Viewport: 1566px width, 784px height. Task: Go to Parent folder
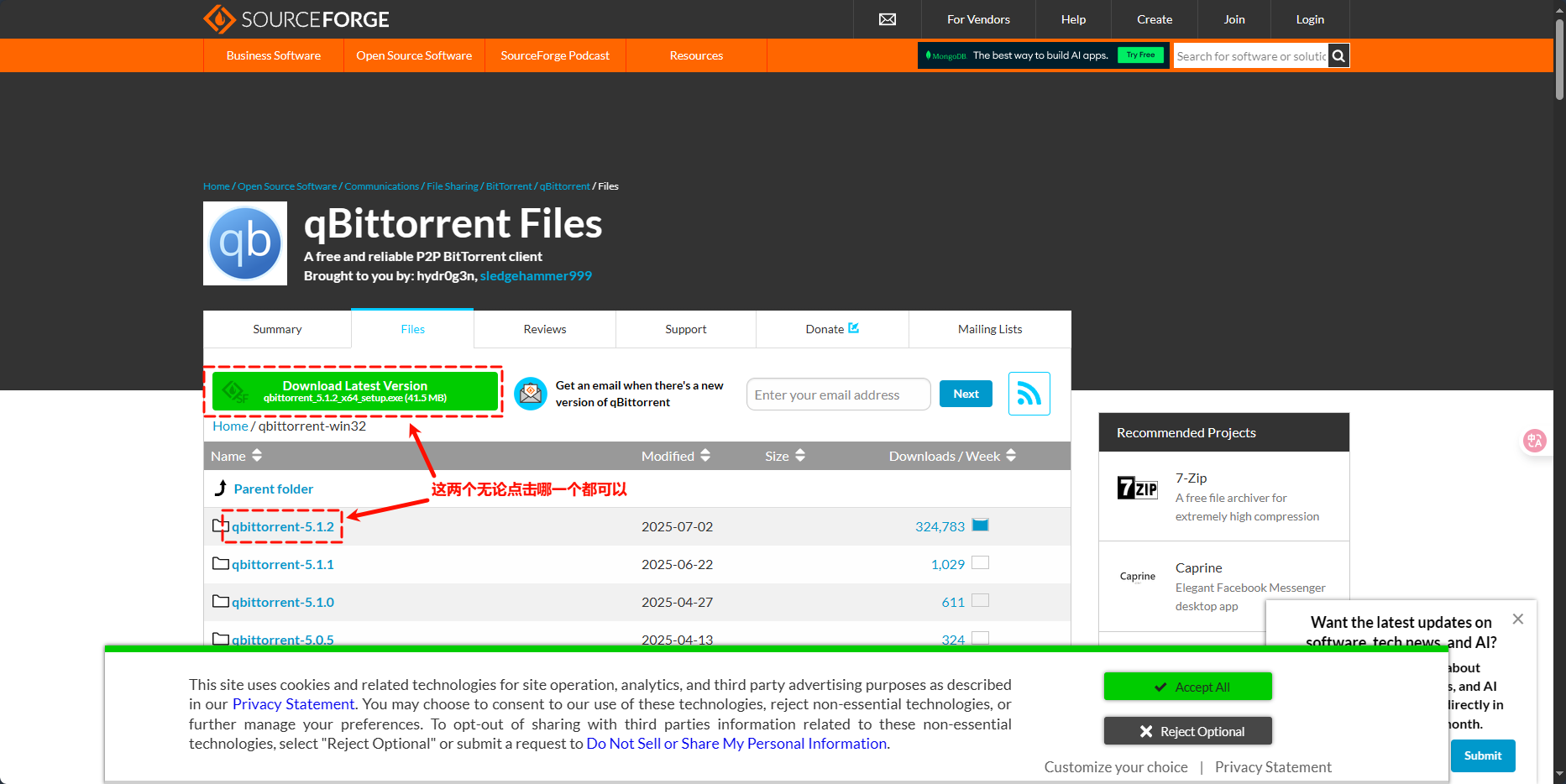click(x=273, y=489)
